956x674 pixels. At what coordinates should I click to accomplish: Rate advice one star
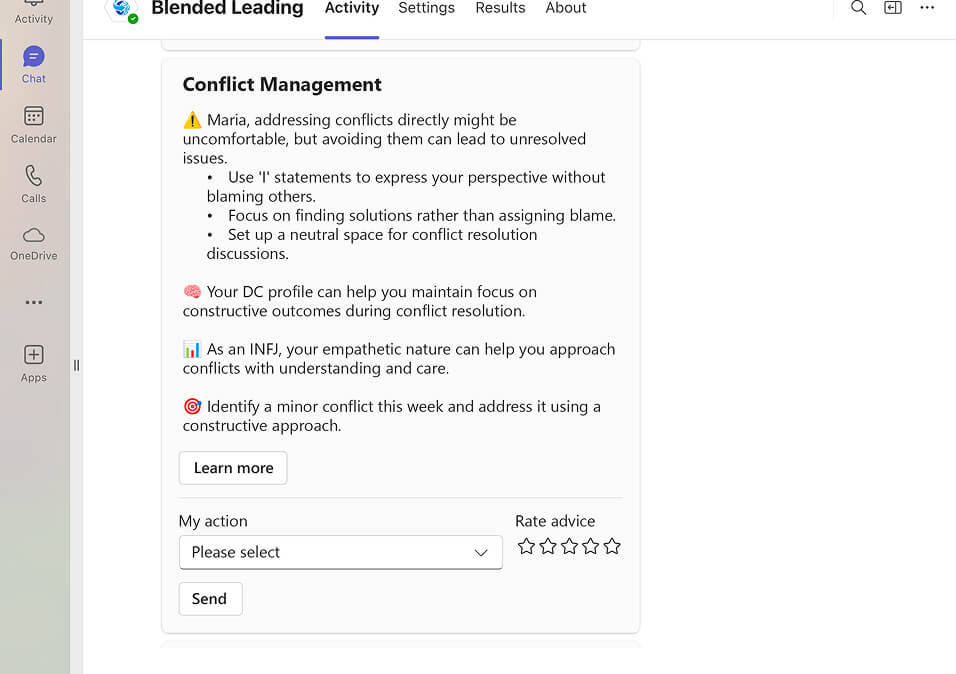pyautogui.click(x=526, y=546)
